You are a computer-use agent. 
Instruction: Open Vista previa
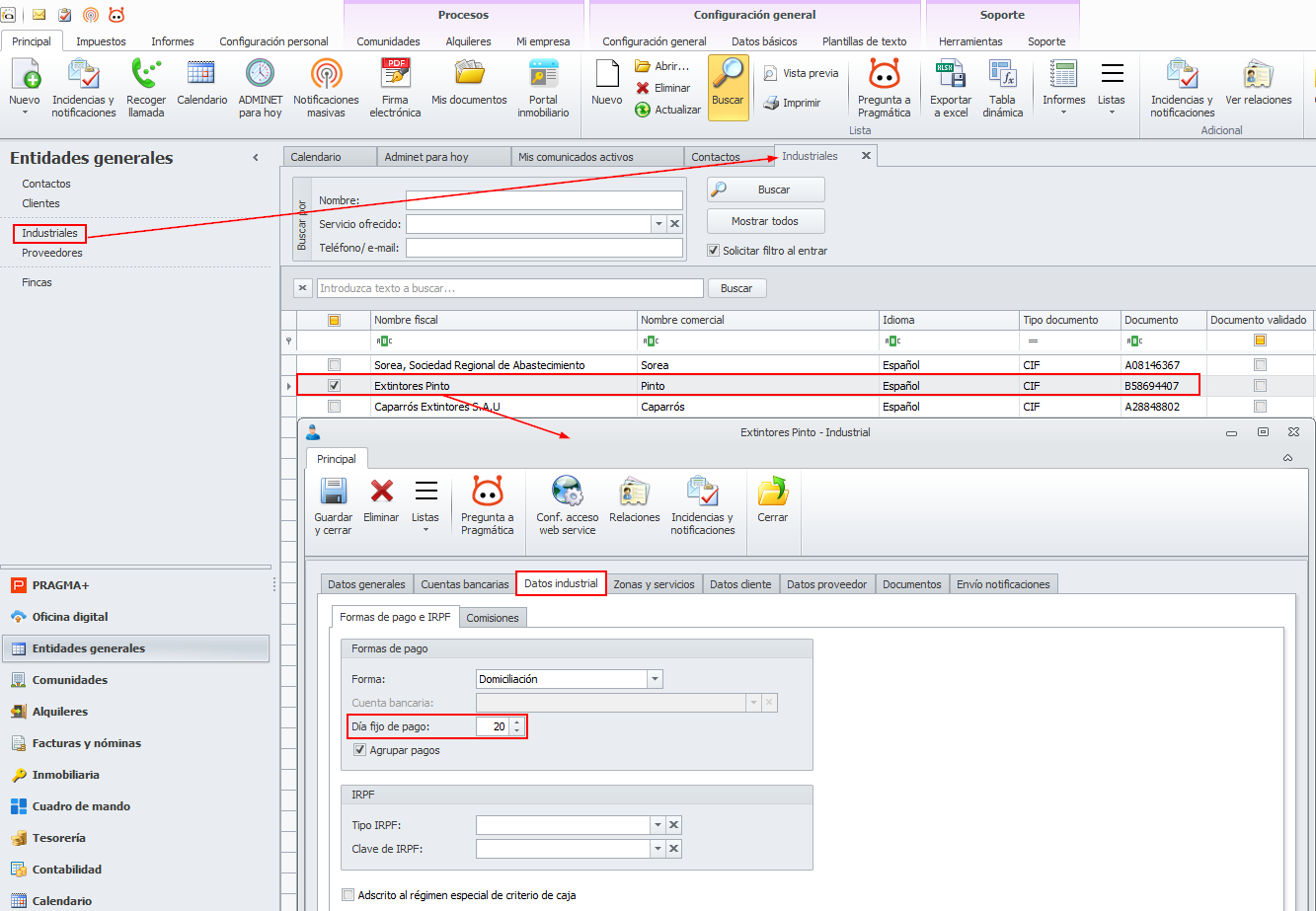(801, 73)
